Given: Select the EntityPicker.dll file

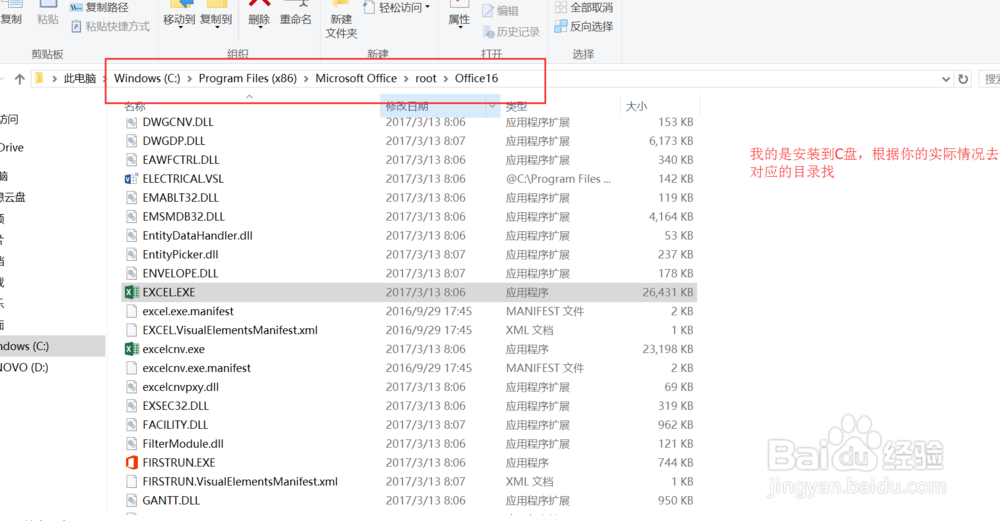Looking at the screenshot, I should pos(180,254).
